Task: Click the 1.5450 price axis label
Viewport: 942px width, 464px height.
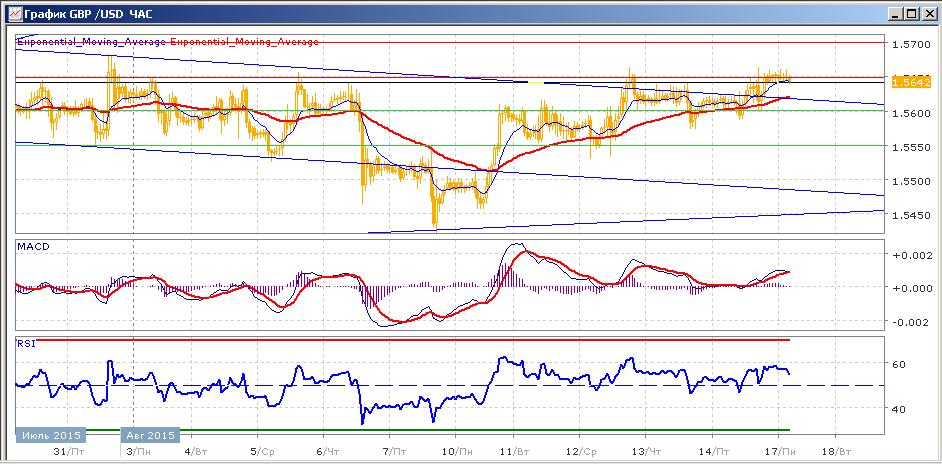Action: tap(912, 215)
